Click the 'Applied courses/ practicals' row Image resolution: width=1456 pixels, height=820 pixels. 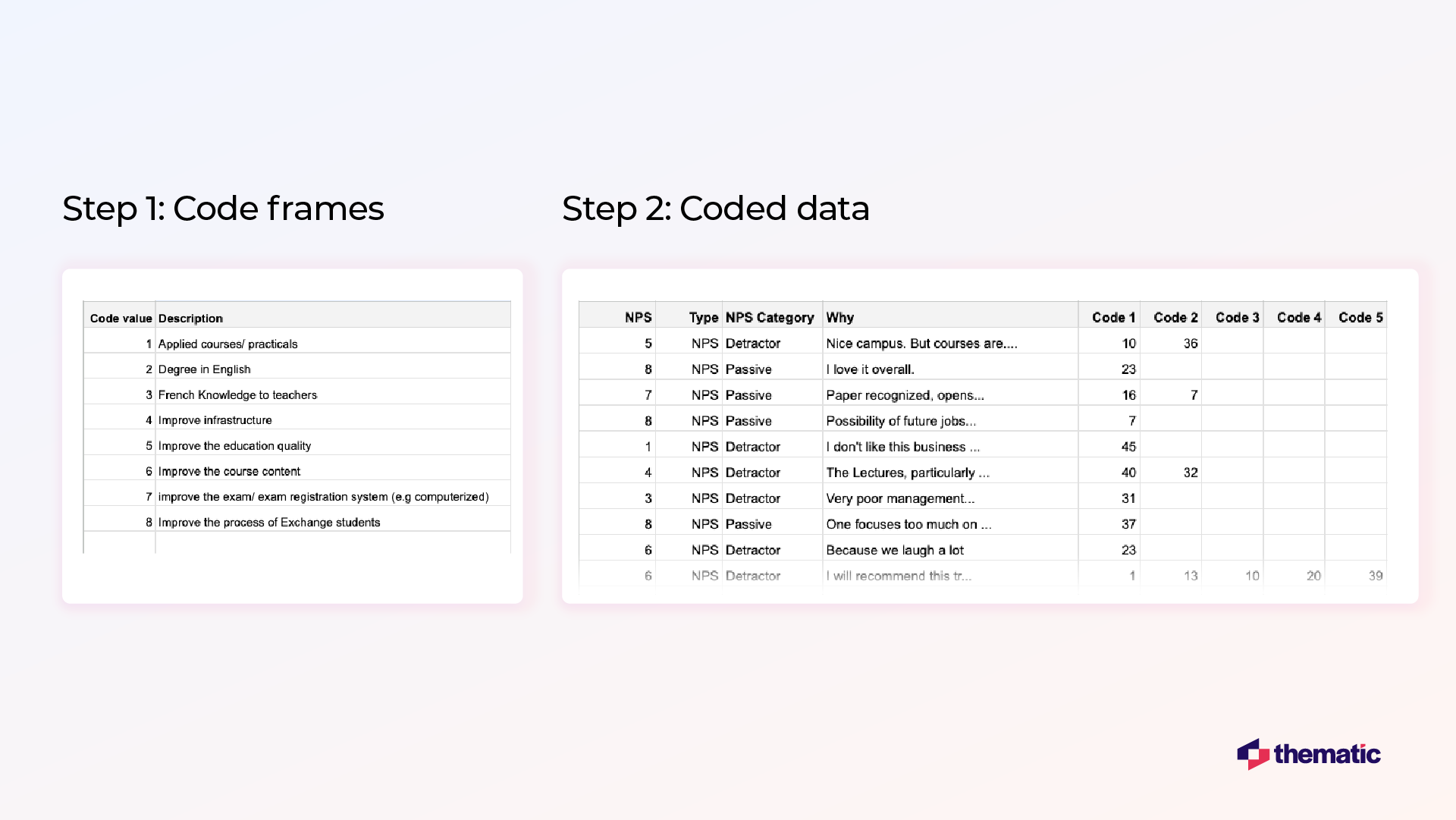coord(227,344)
